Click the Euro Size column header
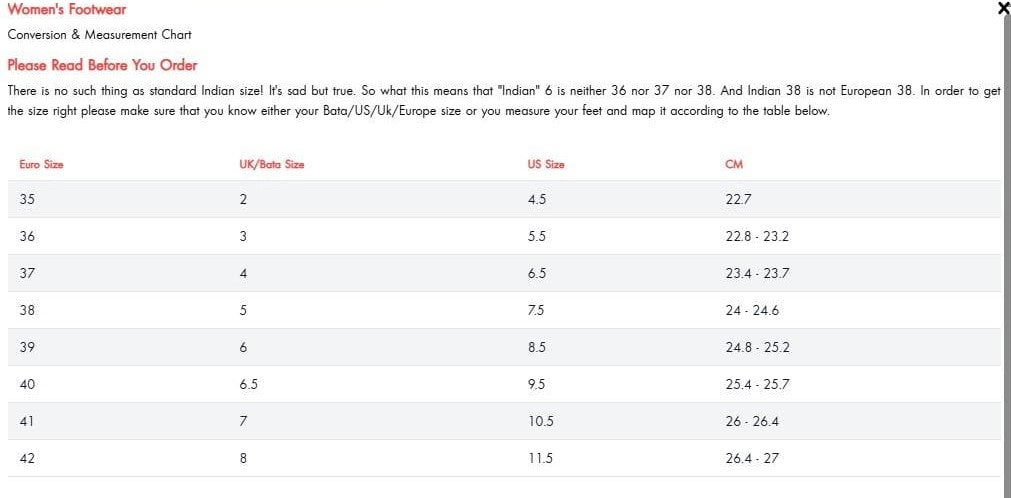Screen dimensions: 1011x498 click(x=41, y=164)
